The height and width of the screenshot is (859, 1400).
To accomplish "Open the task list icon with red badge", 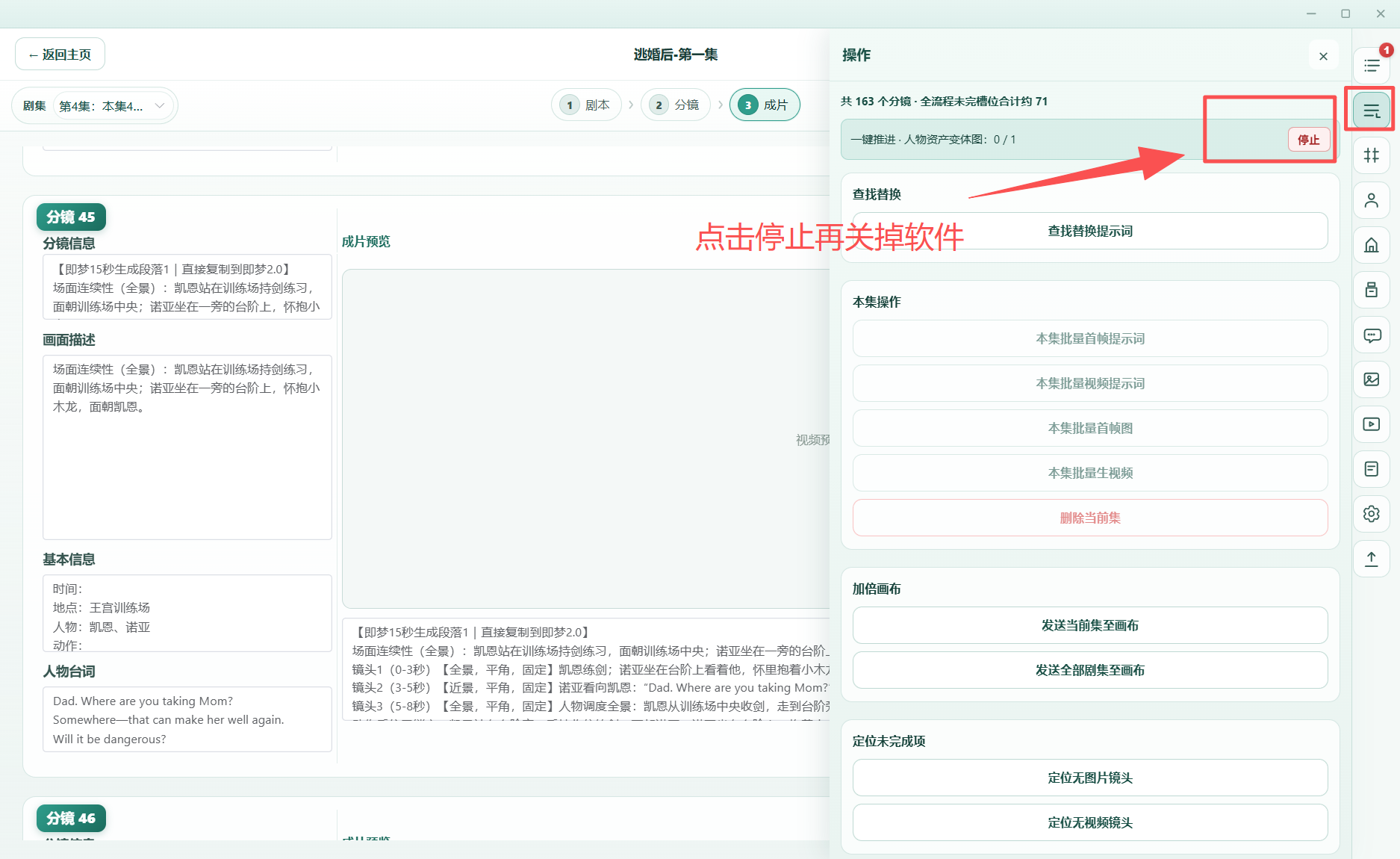I will pyautogui.click(x=1372, y=66).
